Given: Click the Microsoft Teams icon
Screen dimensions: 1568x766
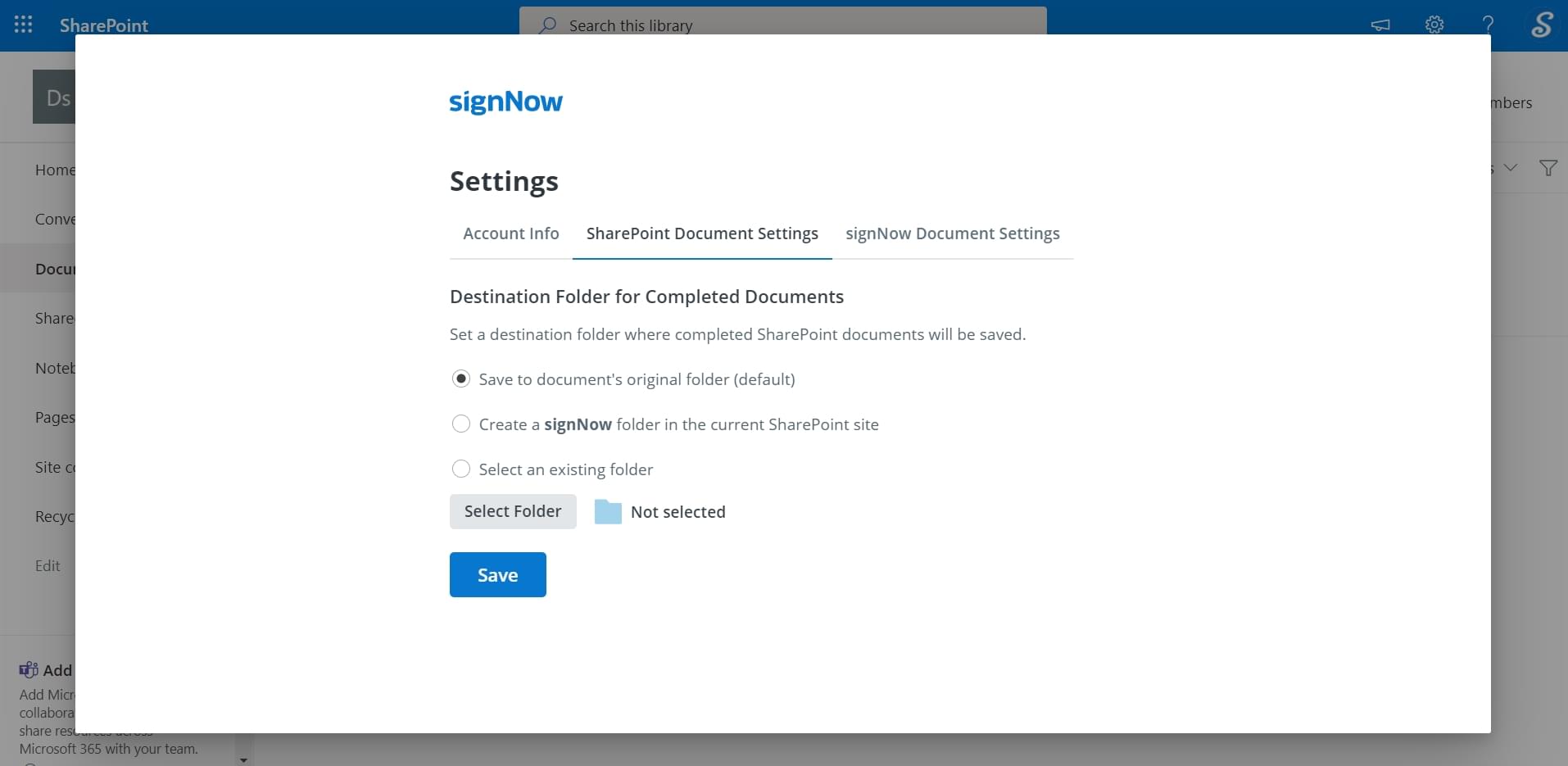Looking at the screenshot, I should (29, 669).
